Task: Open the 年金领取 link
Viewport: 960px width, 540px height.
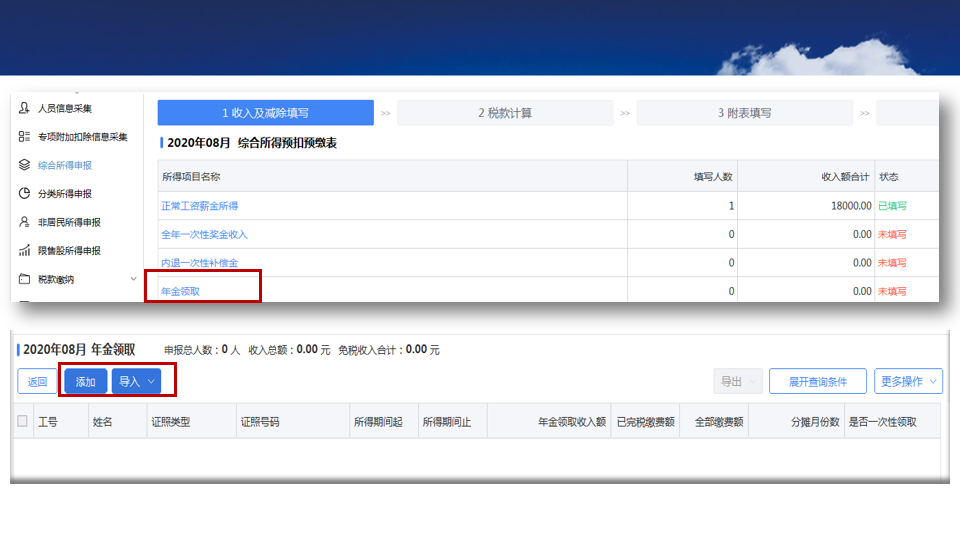Action: pos(181,291)
